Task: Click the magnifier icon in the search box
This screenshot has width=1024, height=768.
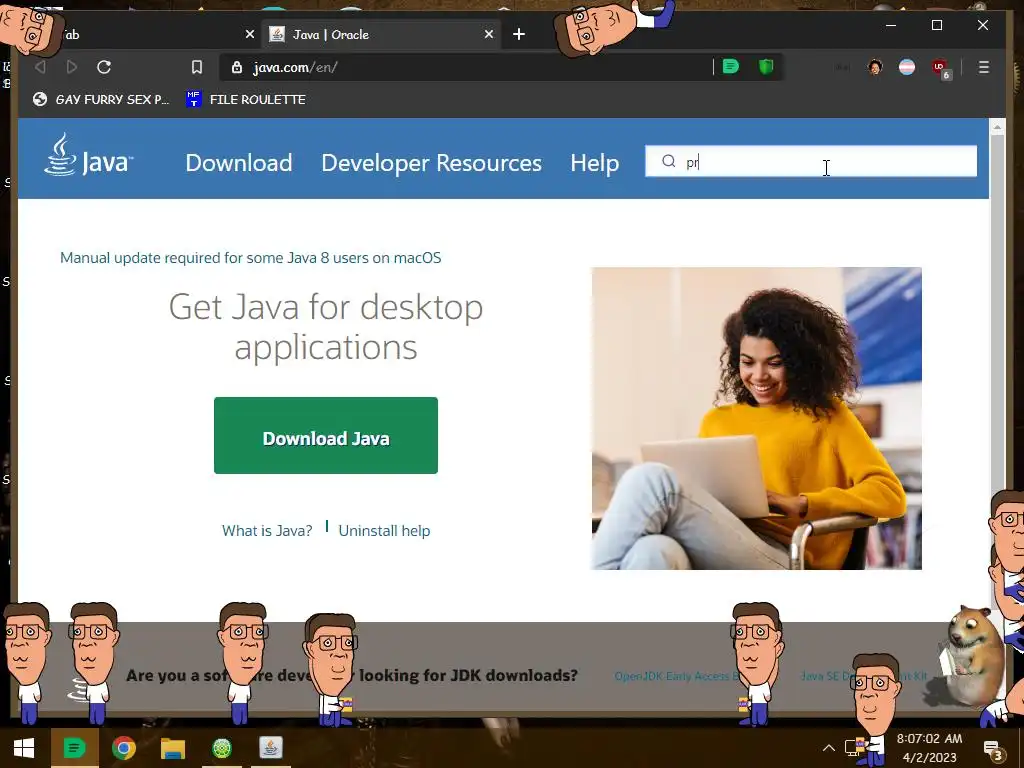Action: coord(668,161)
